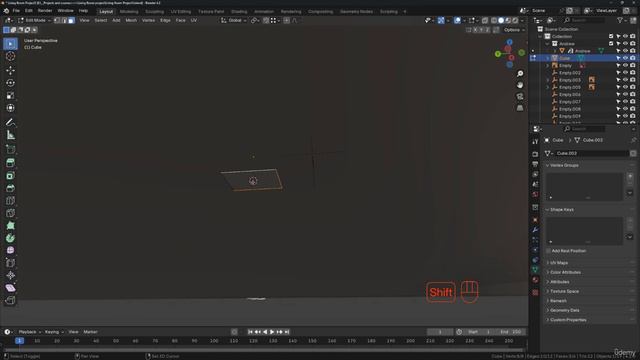Expand the Cube item in outliner
This screenshot has width=640, height=360.
[x=548, y=58]
